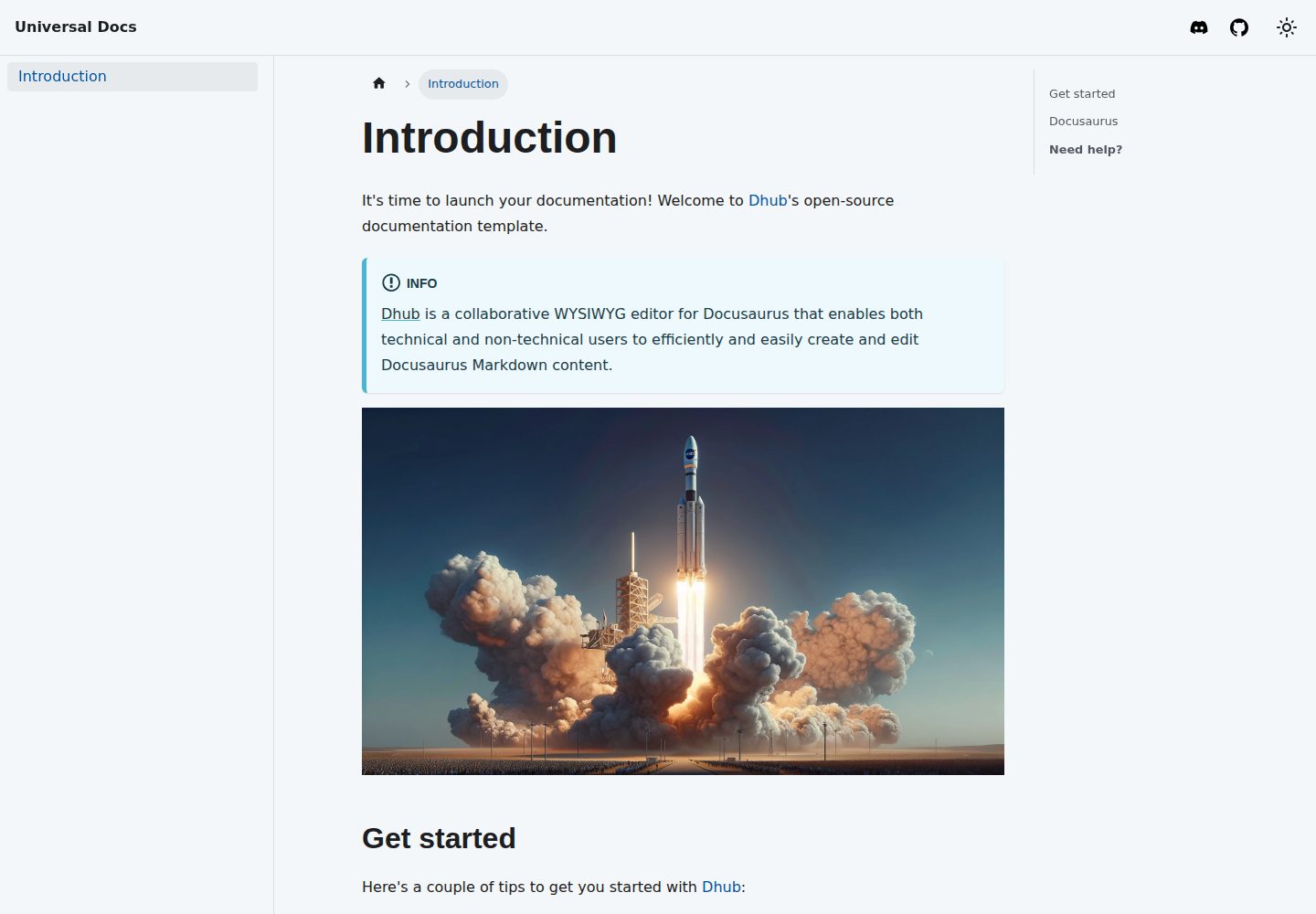Open the Discord link icon
Viewport: 1316px width, 914px height.
tap(1199, 27)
